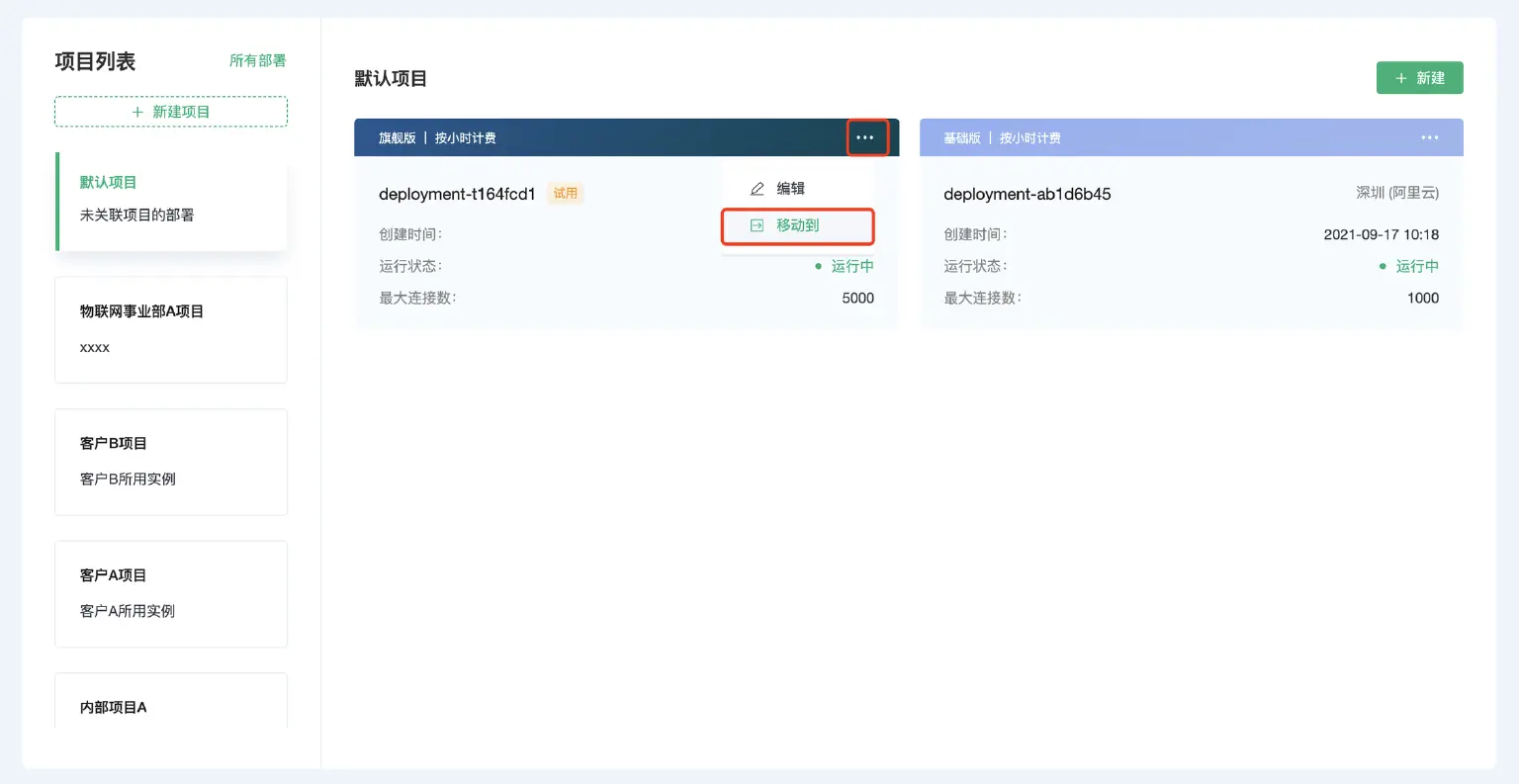Click the 试用 badge next to deployment-t164fcd1
The image size is (1519, 784).
[566, 194]
